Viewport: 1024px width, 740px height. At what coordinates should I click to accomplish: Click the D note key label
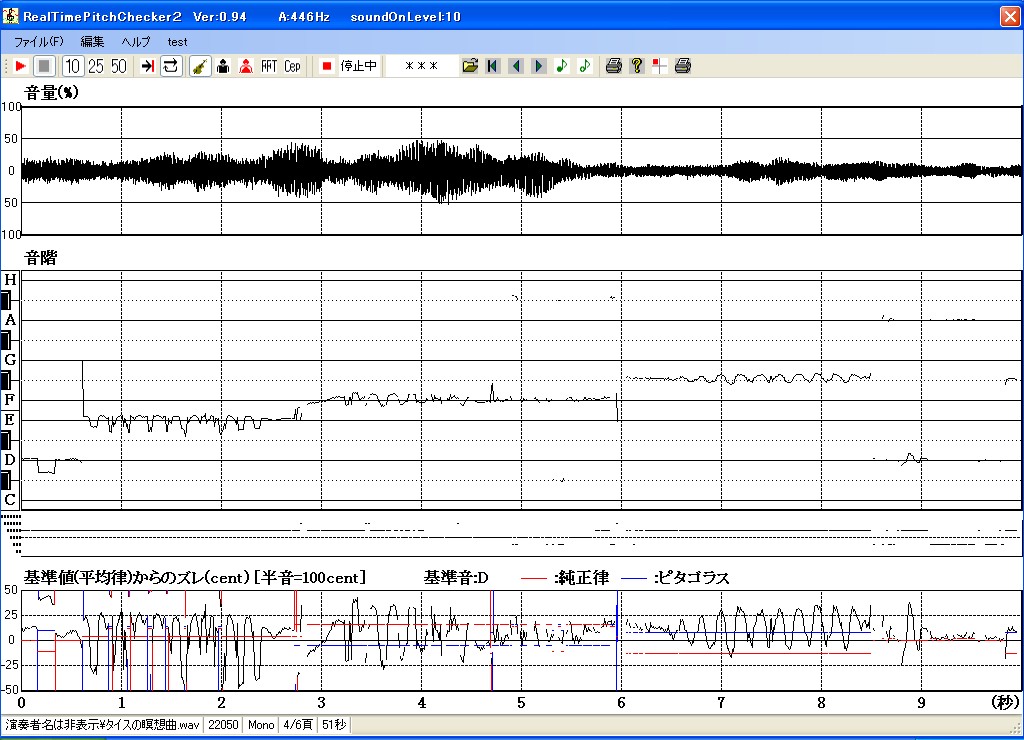tap(10, 460)
